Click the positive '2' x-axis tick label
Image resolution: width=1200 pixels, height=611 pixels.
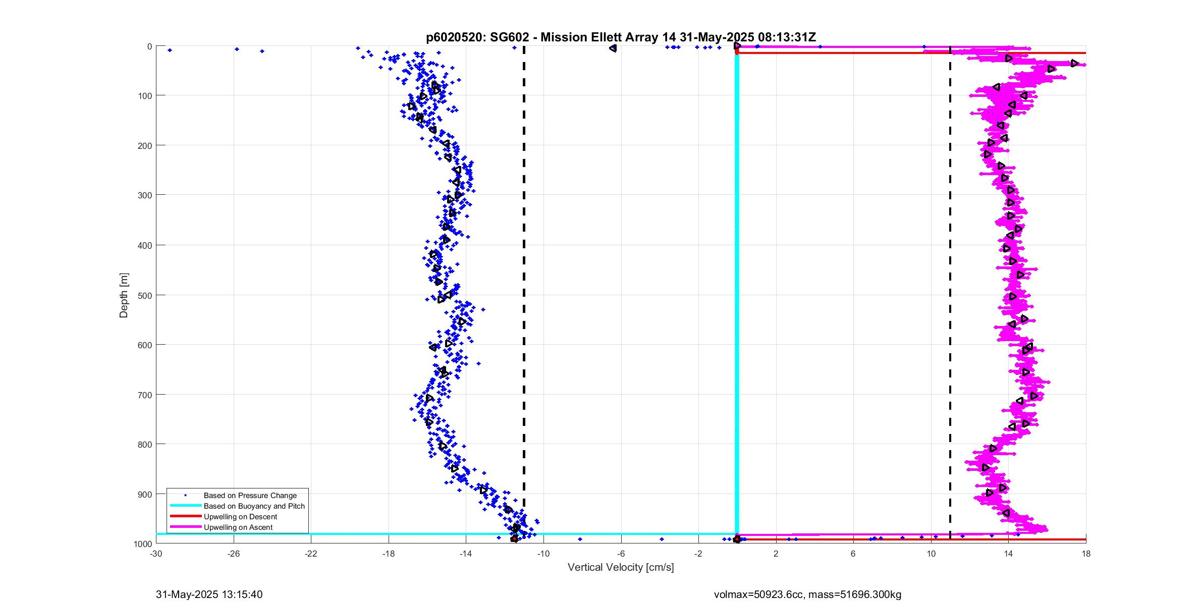coord(776,552)
